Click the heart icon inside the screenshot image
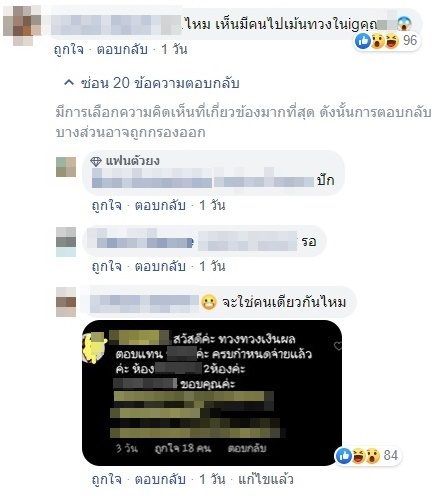 coord(338,346)
